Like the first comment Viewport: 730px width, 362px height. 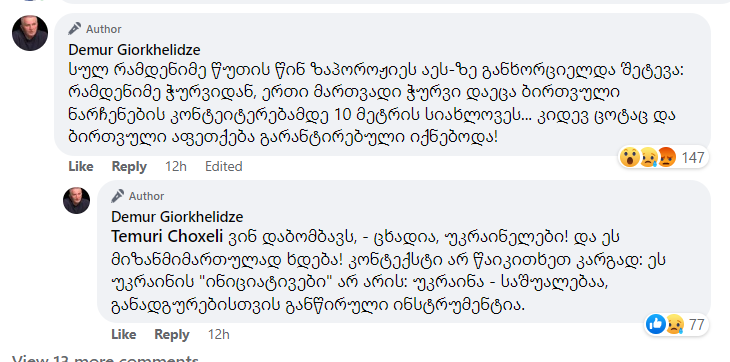(x=81, y=167)
